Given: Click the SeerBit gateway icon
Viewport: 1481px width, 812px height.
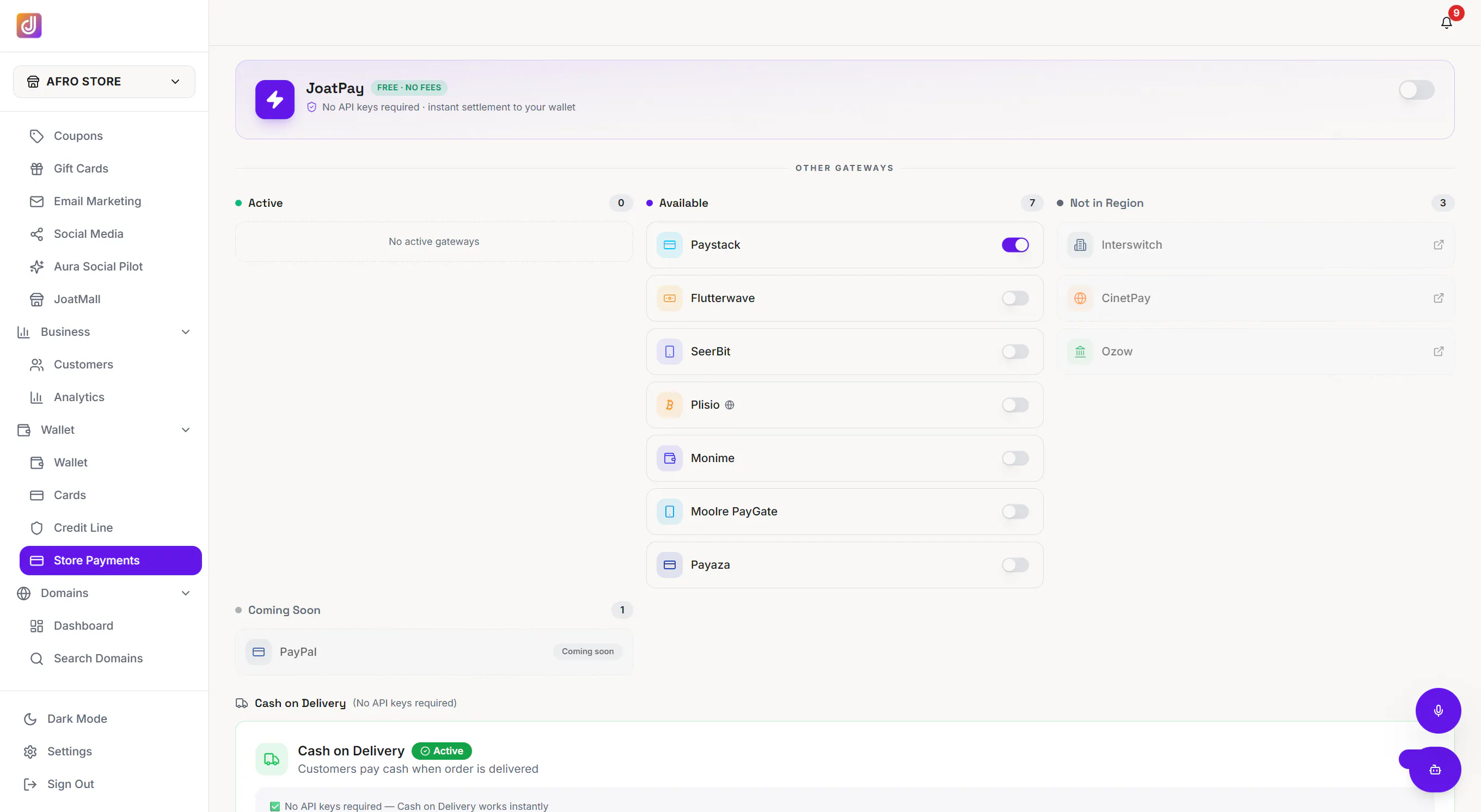Looking at the screenshot, I should pos(669,352).
